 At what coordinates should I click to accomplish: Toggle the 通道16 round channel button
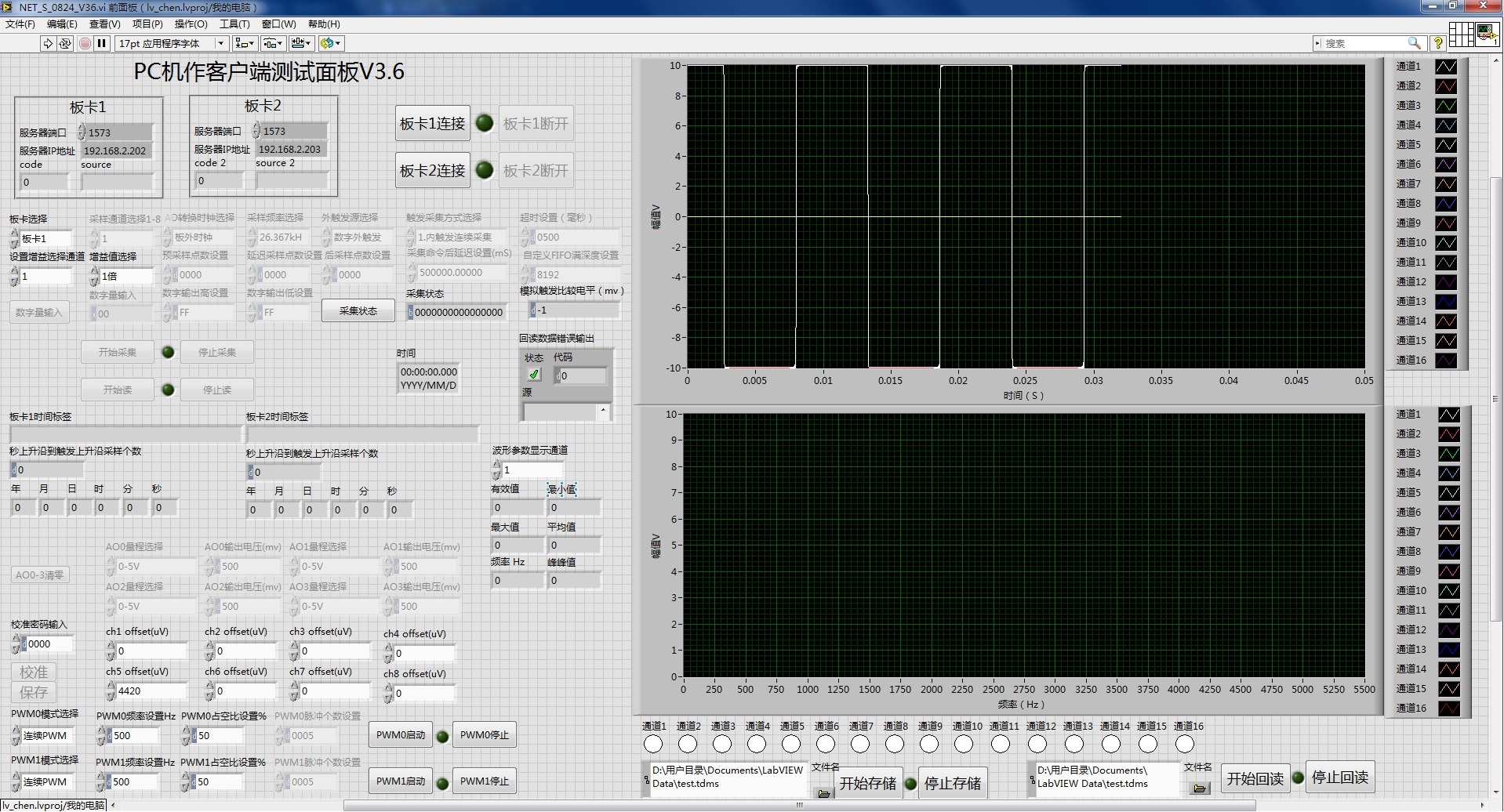coord(1185,744)
